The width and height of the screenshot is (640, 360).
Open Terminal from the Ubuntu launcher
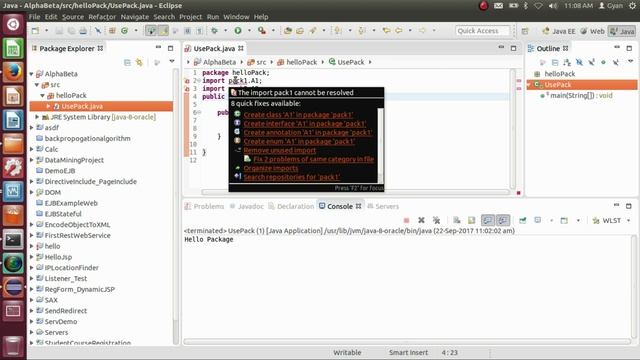click(13, 240)
